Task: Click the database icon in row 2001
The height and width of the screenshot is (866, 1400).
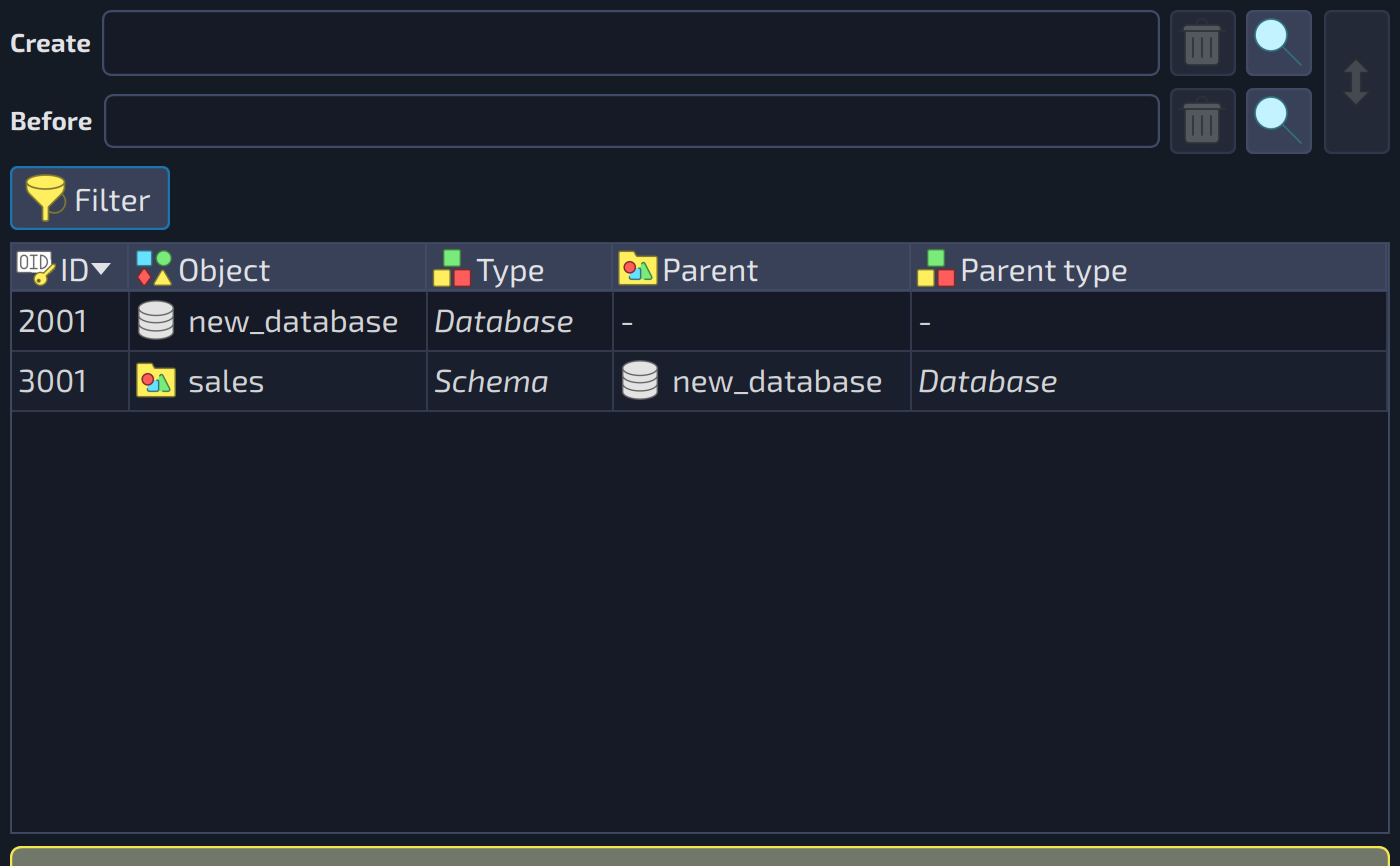Action: pos(156,321)
